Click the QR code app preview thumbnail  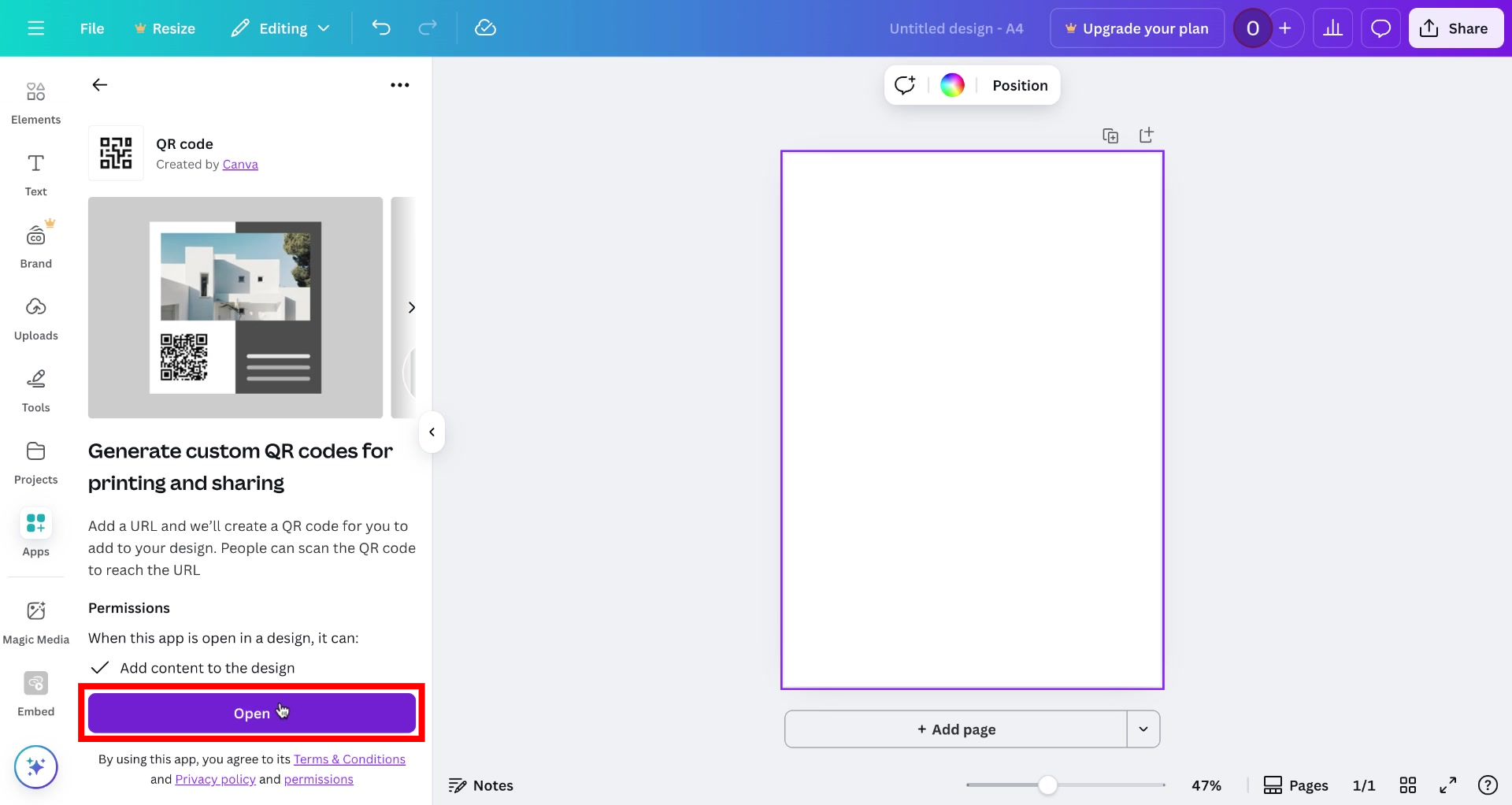(x=235, y=307)
